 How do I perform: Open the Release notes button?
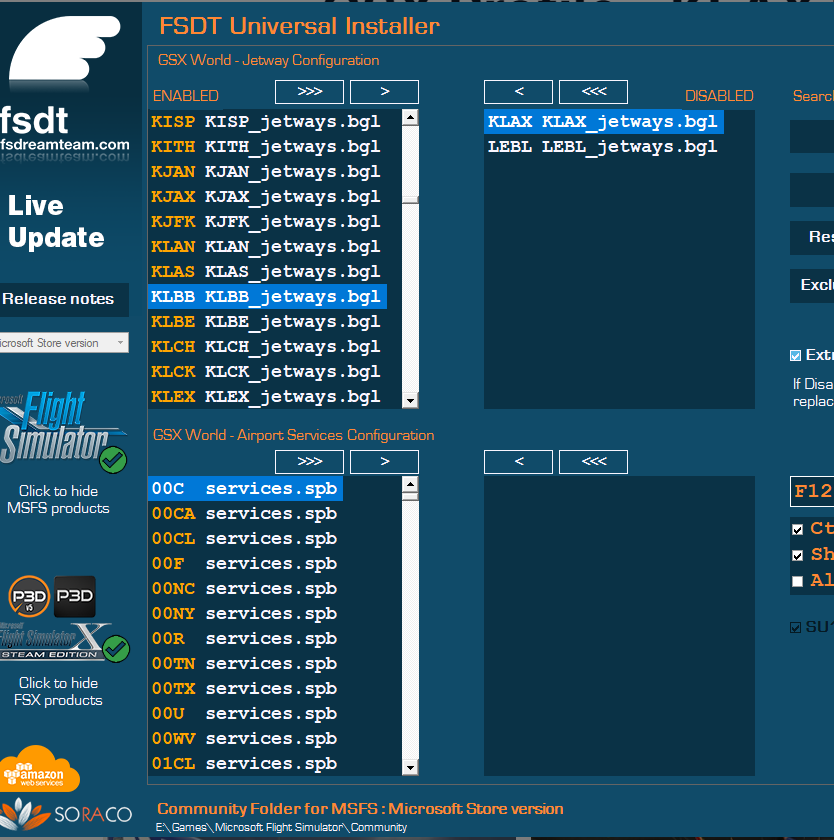click(58, 299)
